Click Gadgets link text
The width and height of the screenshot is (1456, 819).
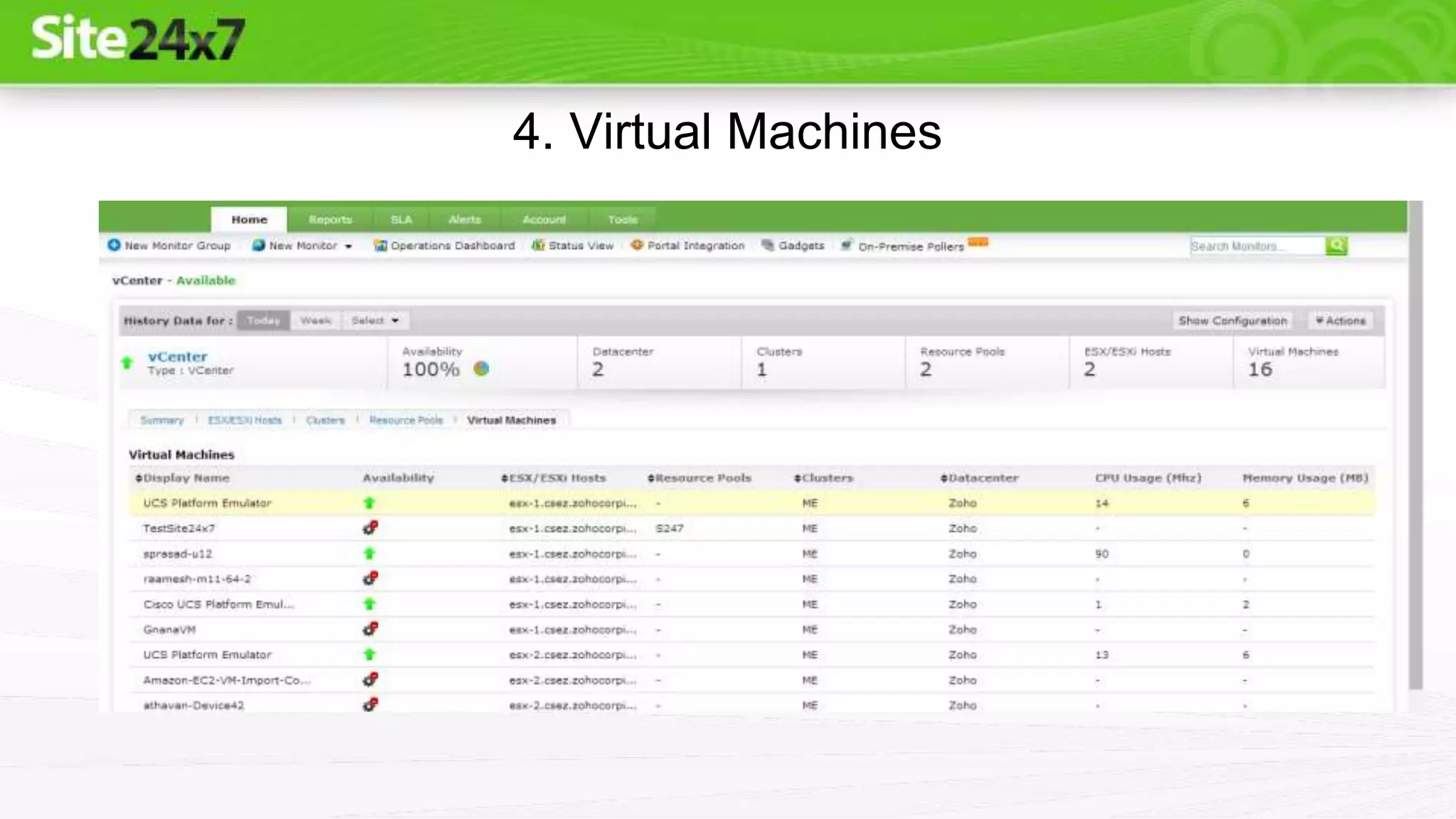pyautogui.click(x=801, y=245)
